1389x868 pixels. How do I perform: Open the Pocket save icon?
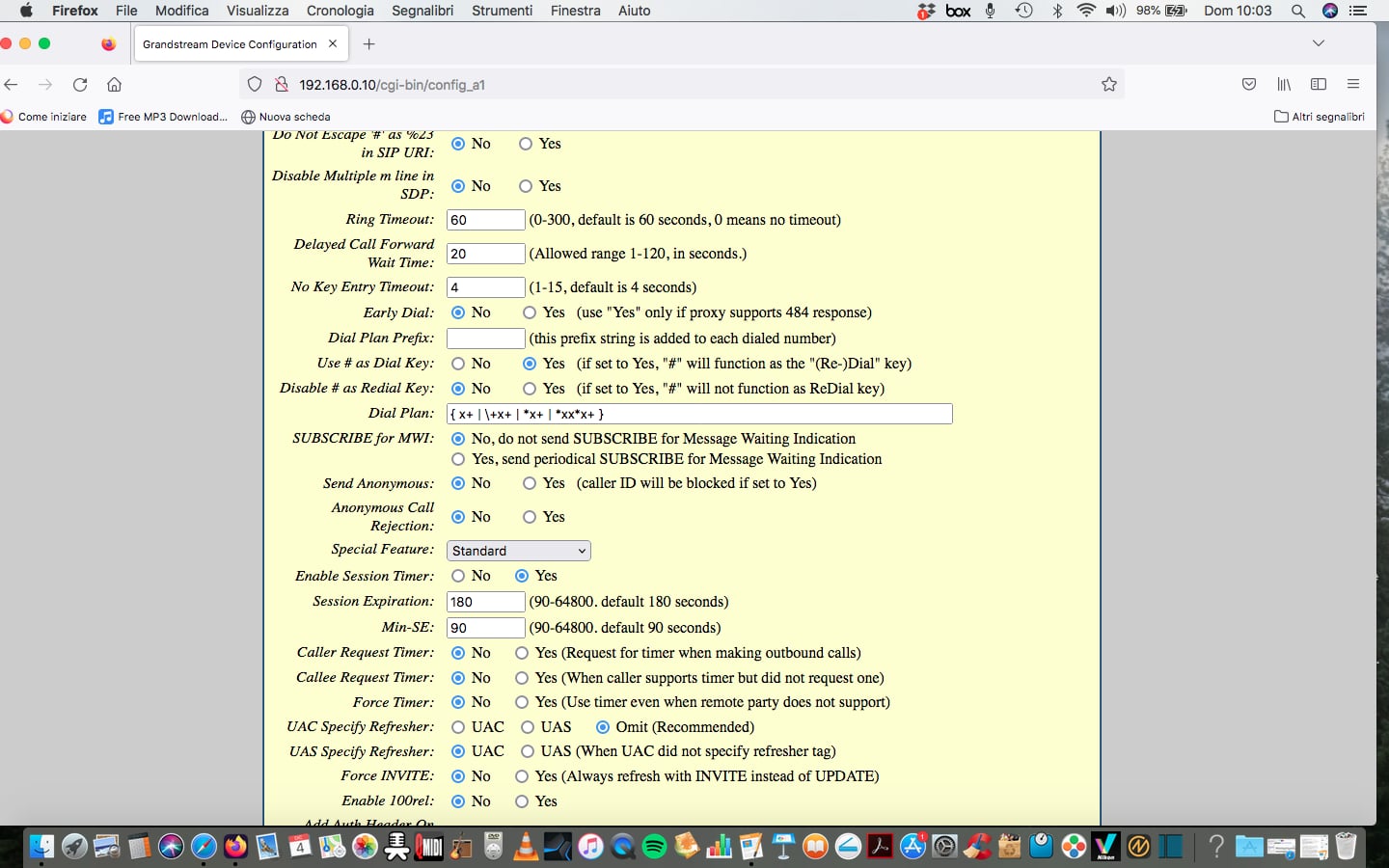coord(1249,85)
